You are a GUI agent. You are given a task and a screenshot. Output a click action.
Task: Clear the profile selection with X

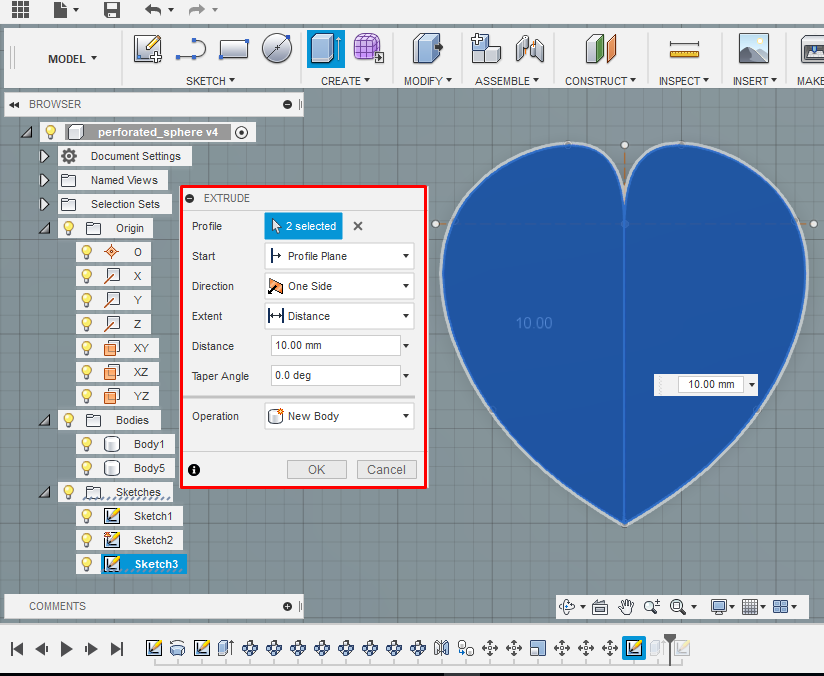click(358, 226)
